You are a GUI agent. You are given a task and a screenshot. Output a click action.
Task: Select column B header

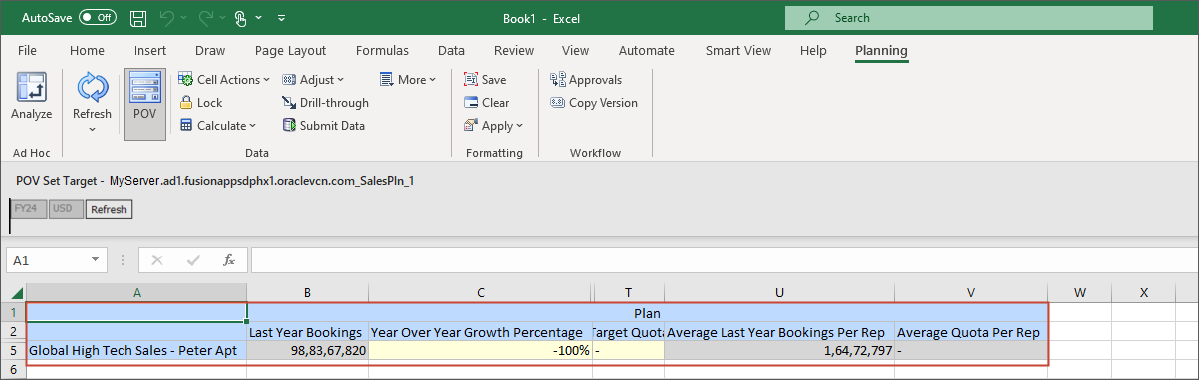[307, 292]
